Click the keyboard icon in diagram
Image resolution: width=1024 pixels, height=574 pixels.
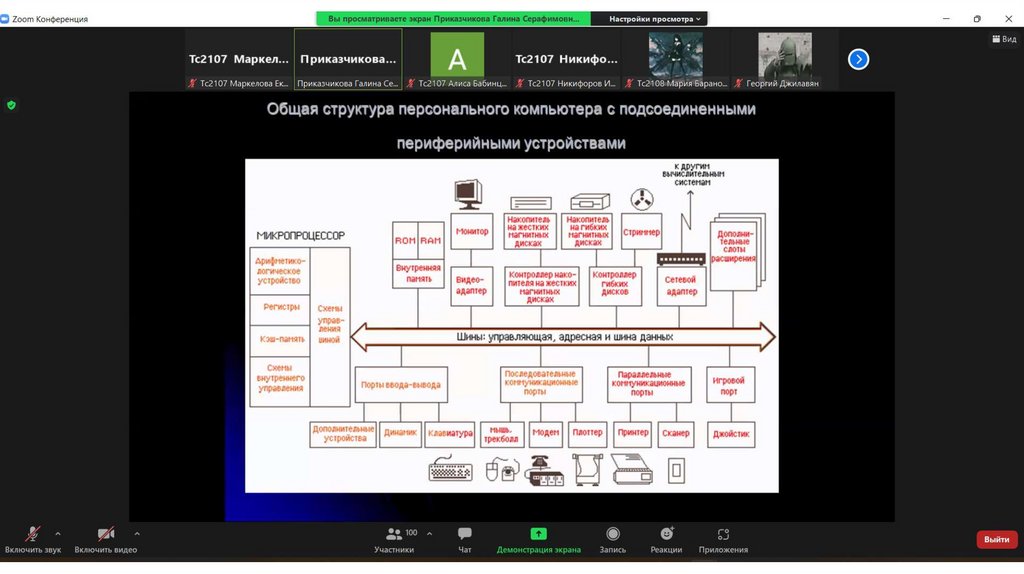pyautogui.click(x=451, y=469)
